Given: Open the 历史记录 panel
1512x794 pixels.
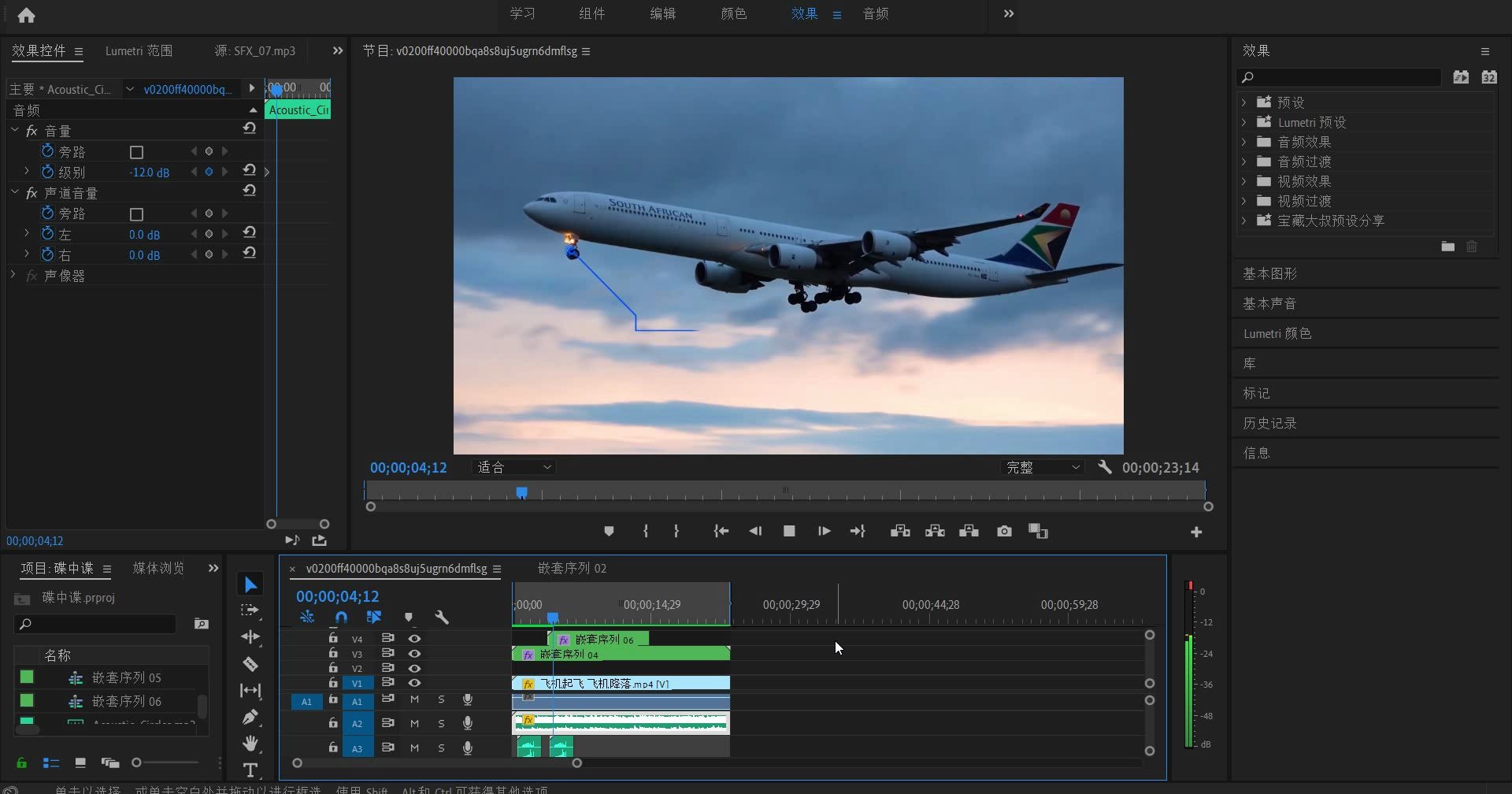Looking at the screenshot, I should (1269, 423).
